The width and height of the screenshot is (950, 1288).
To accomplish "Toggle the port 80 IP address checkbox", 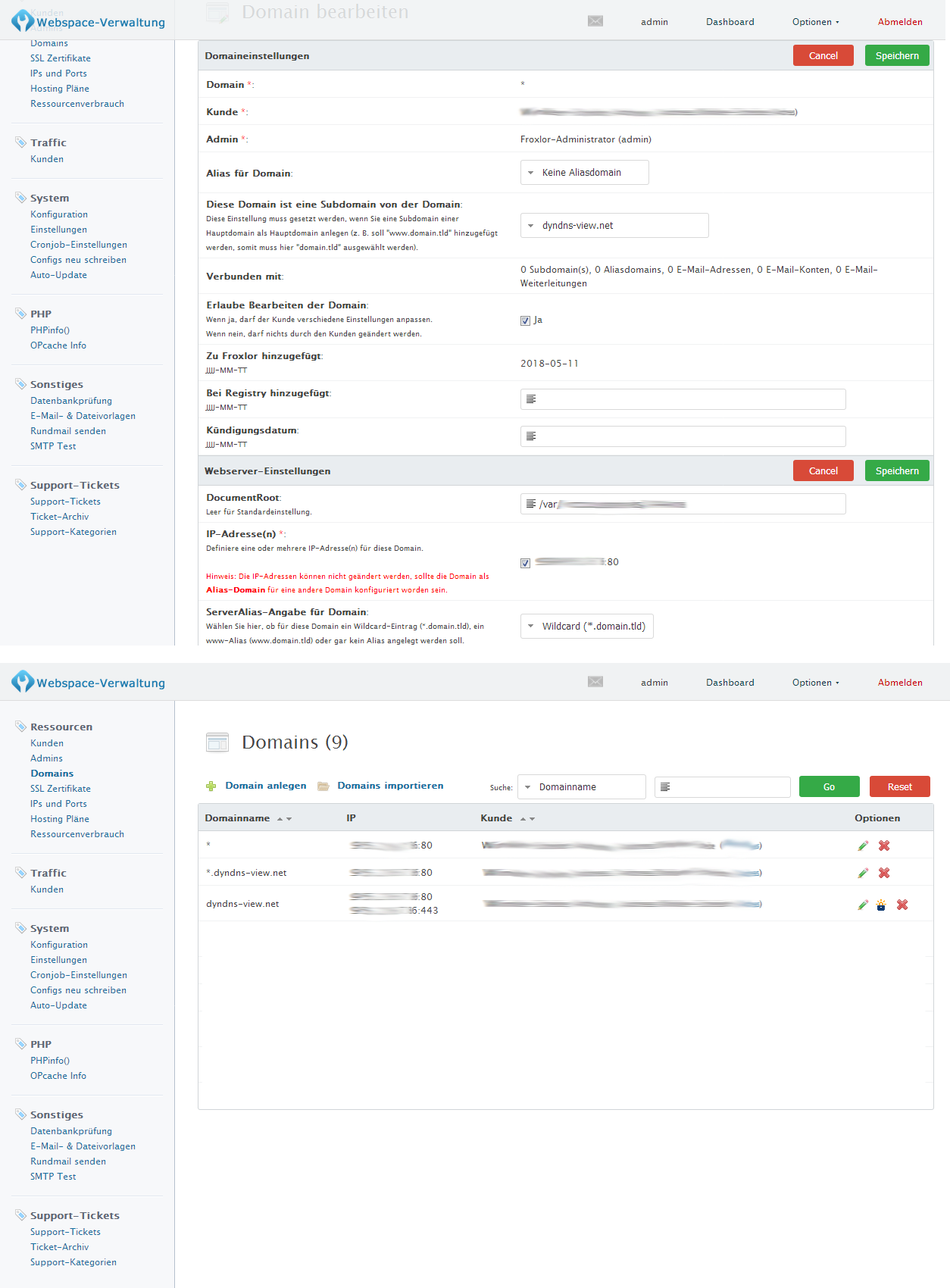I will click(525, 563).
